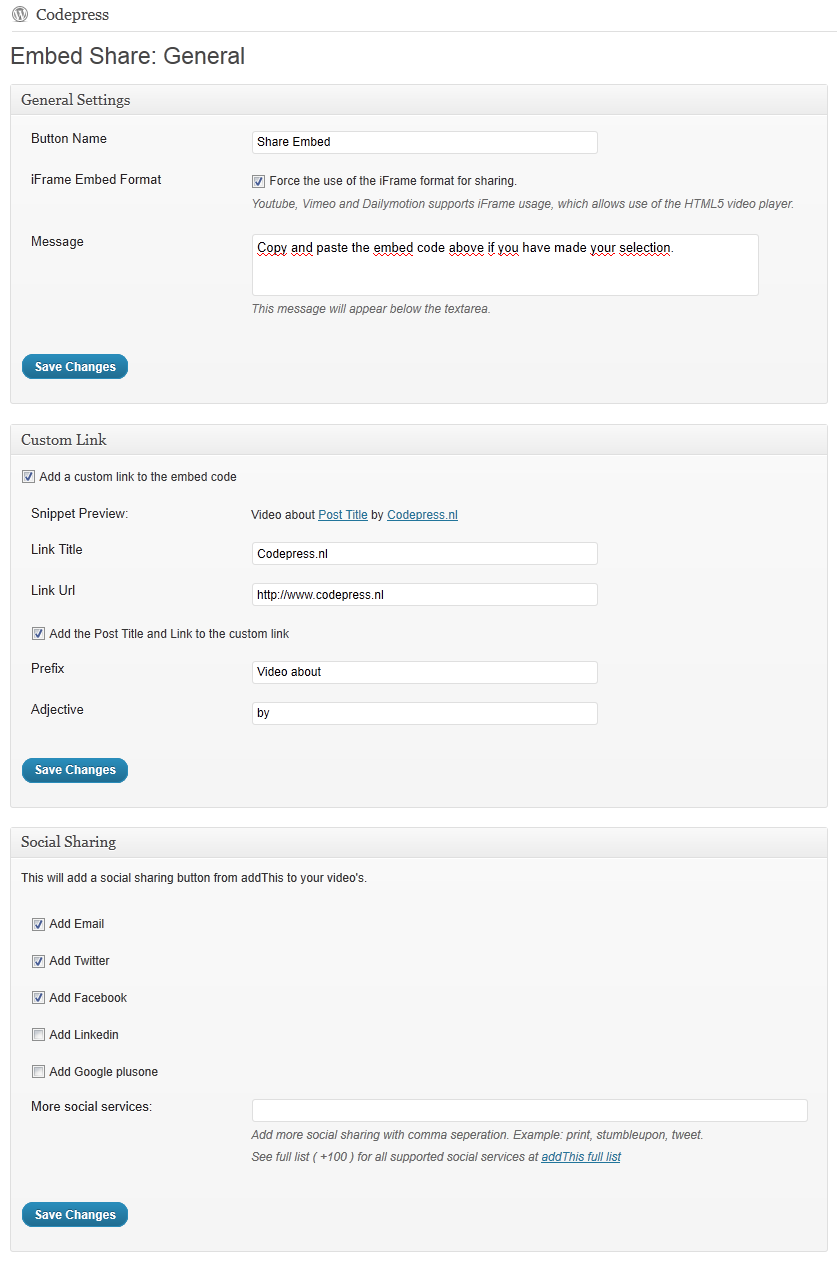Screen dimensions: 837x1274
Task: Open Post Title link in snippet preview
Action: 343,515
